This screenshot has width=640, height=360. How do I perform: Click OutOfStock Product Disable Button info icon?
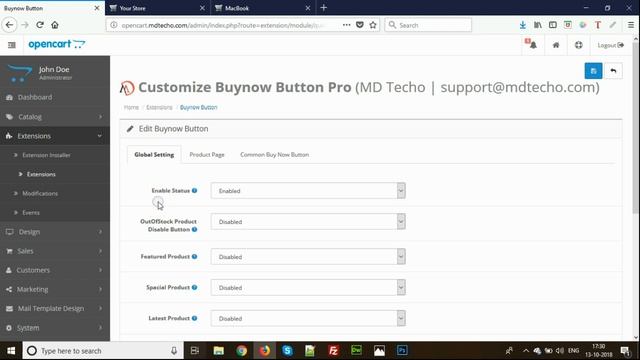195,229
